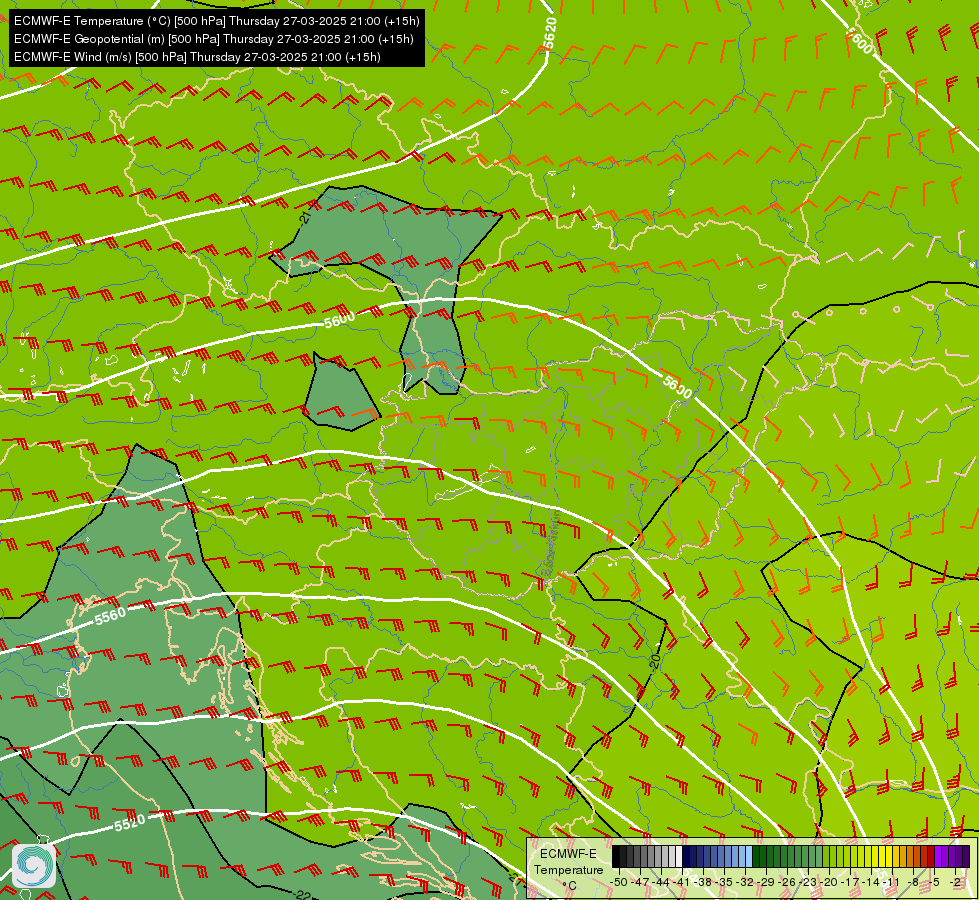Screen dimensions: 979x900
Task: Click the -44 tick label in legend
Action: point(661,882)
